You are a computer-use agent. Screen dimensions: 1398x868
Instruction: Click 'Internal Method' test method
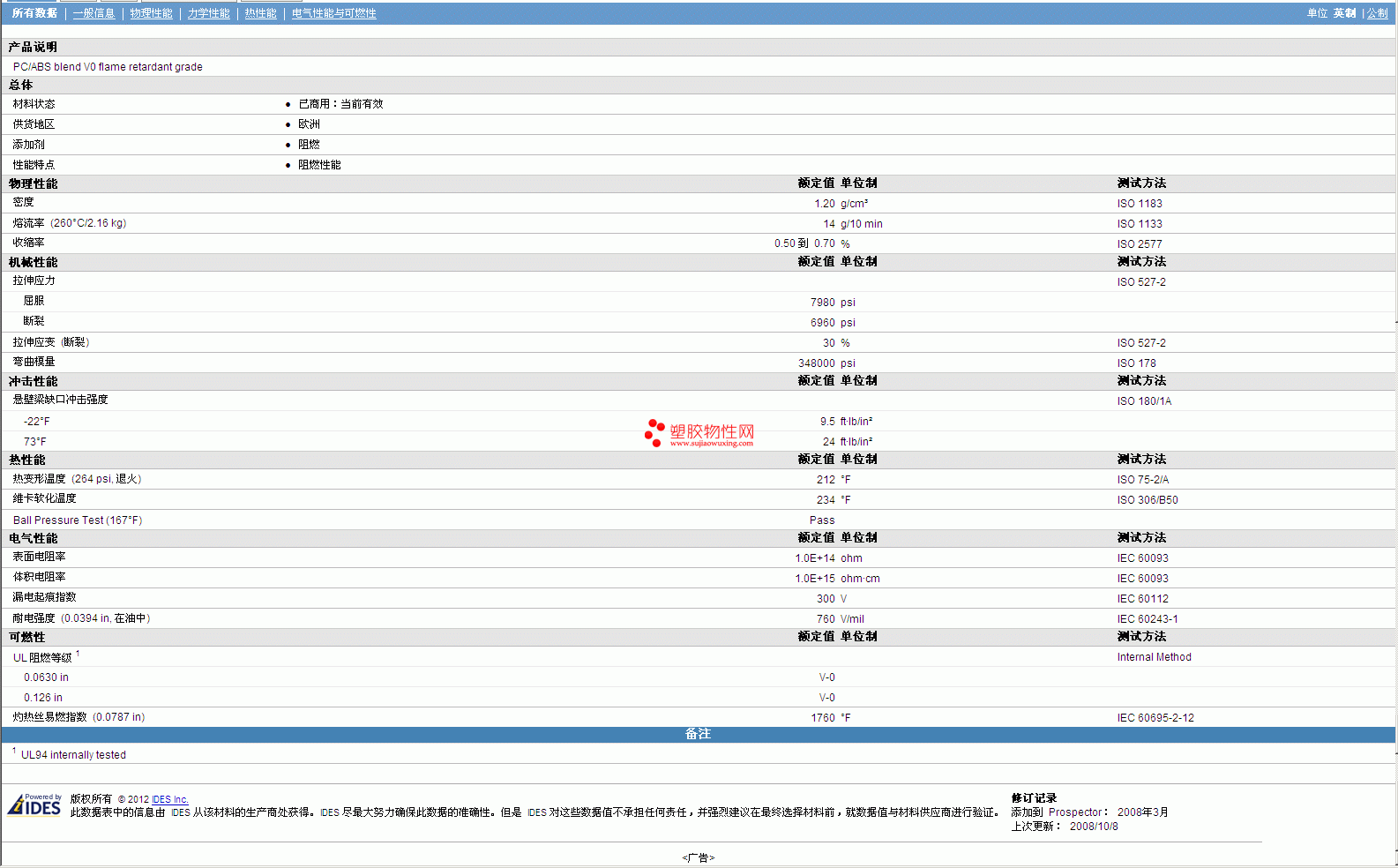tap(1154, 657)
